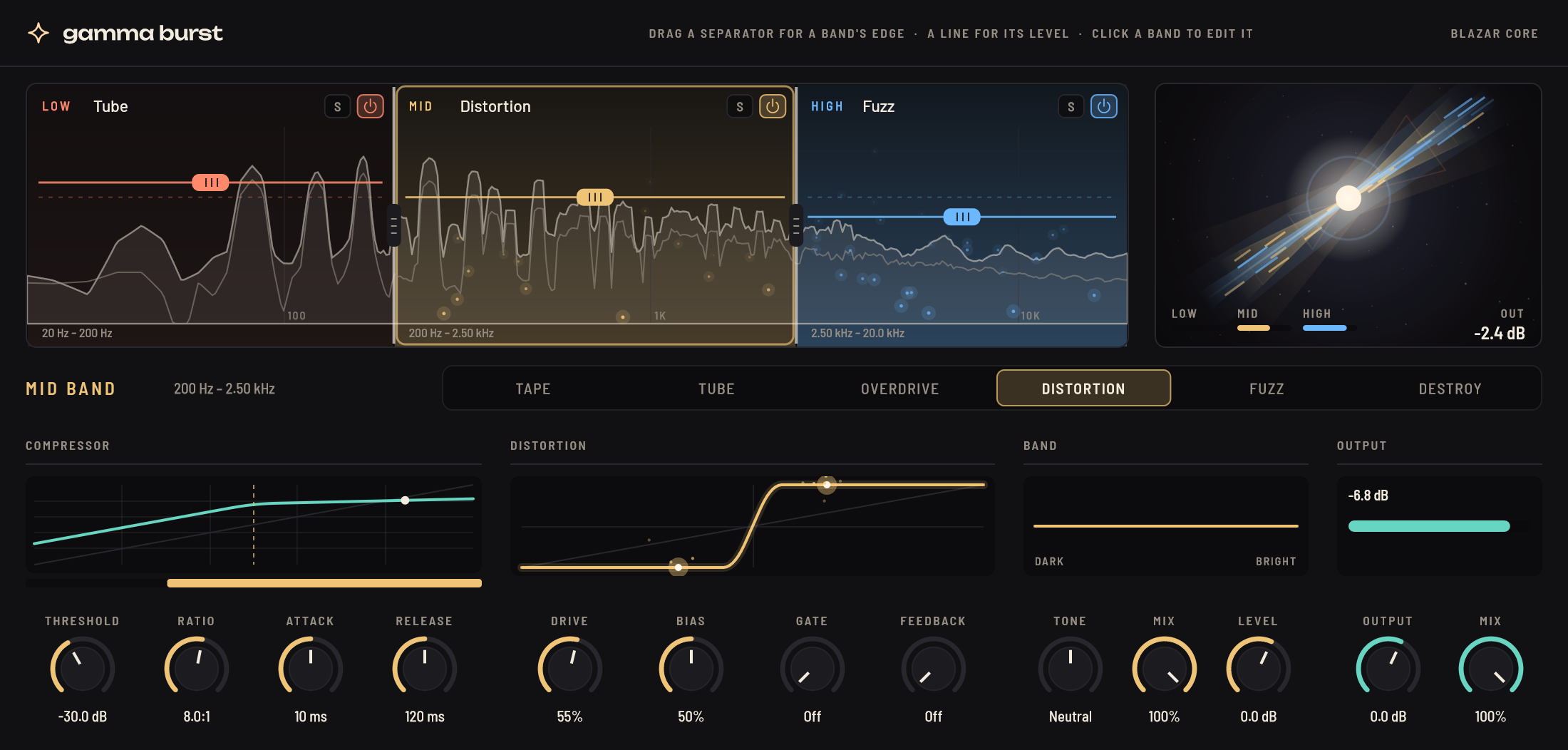Toggle the Low band power icon
This screenshot has height=750, width=1568.
click(370, 106)
